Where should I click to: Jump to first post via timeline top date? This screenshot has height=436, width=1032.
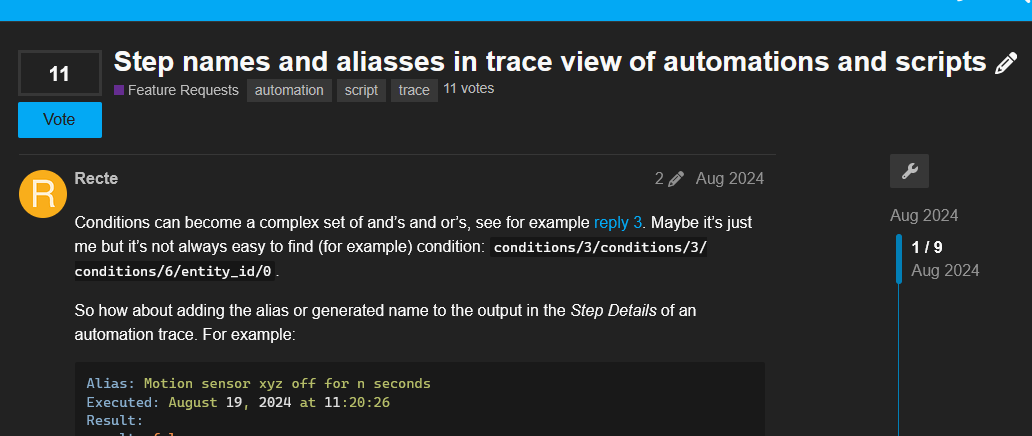tap(924, 215)
